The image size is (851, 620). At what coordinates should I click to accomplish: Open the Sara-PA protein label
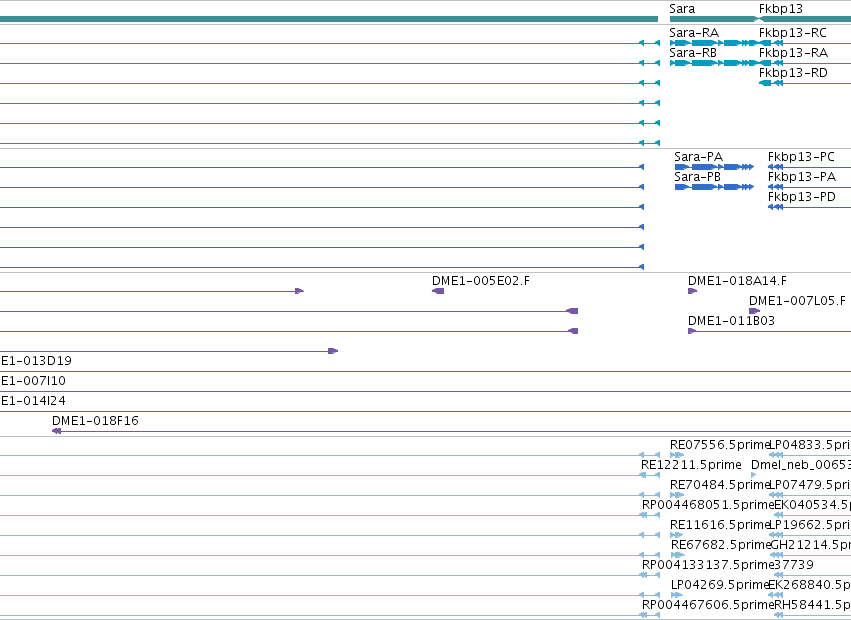click(698, 157)
